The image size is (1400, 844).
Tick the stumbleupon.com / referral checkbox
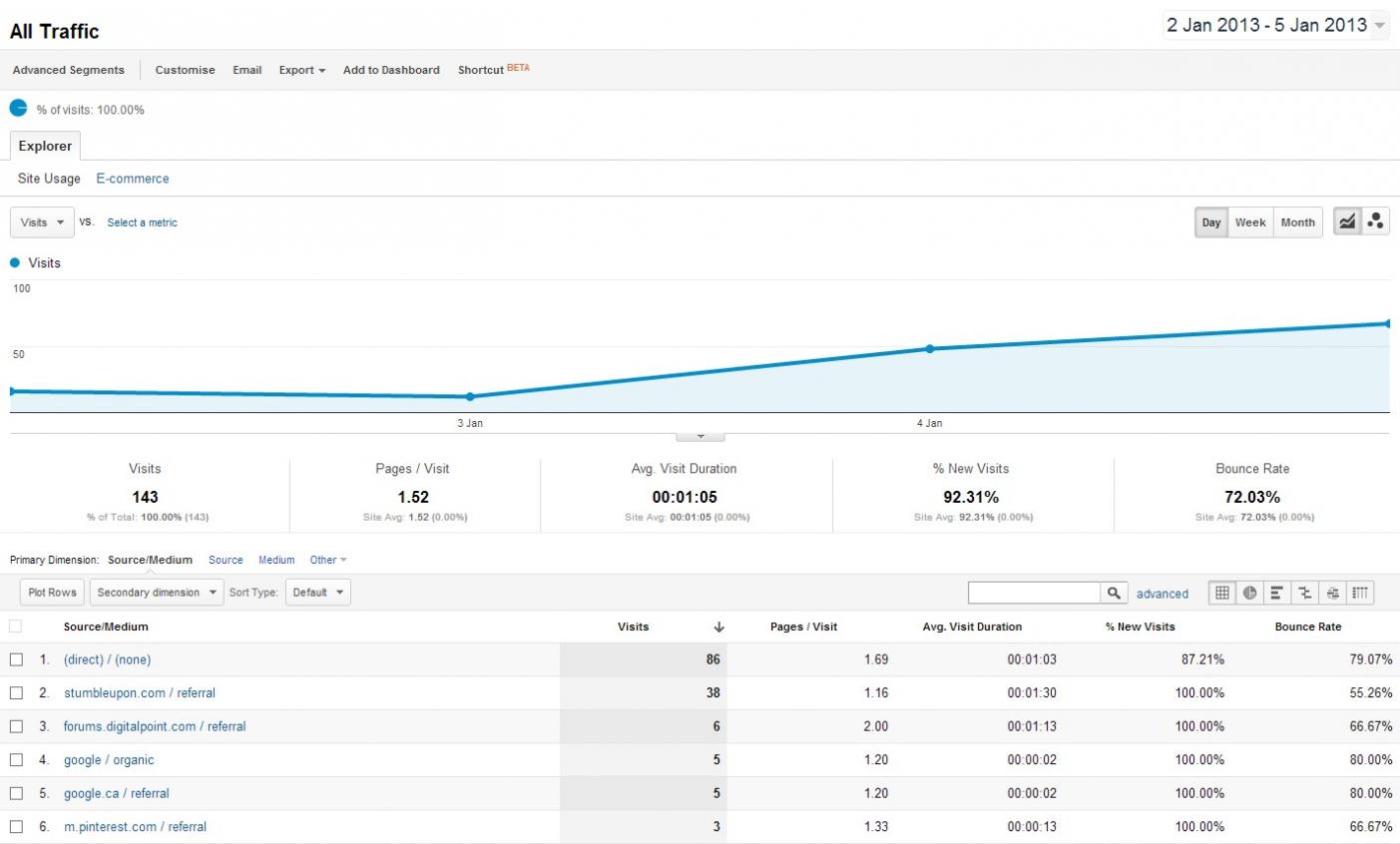[16, 692]
